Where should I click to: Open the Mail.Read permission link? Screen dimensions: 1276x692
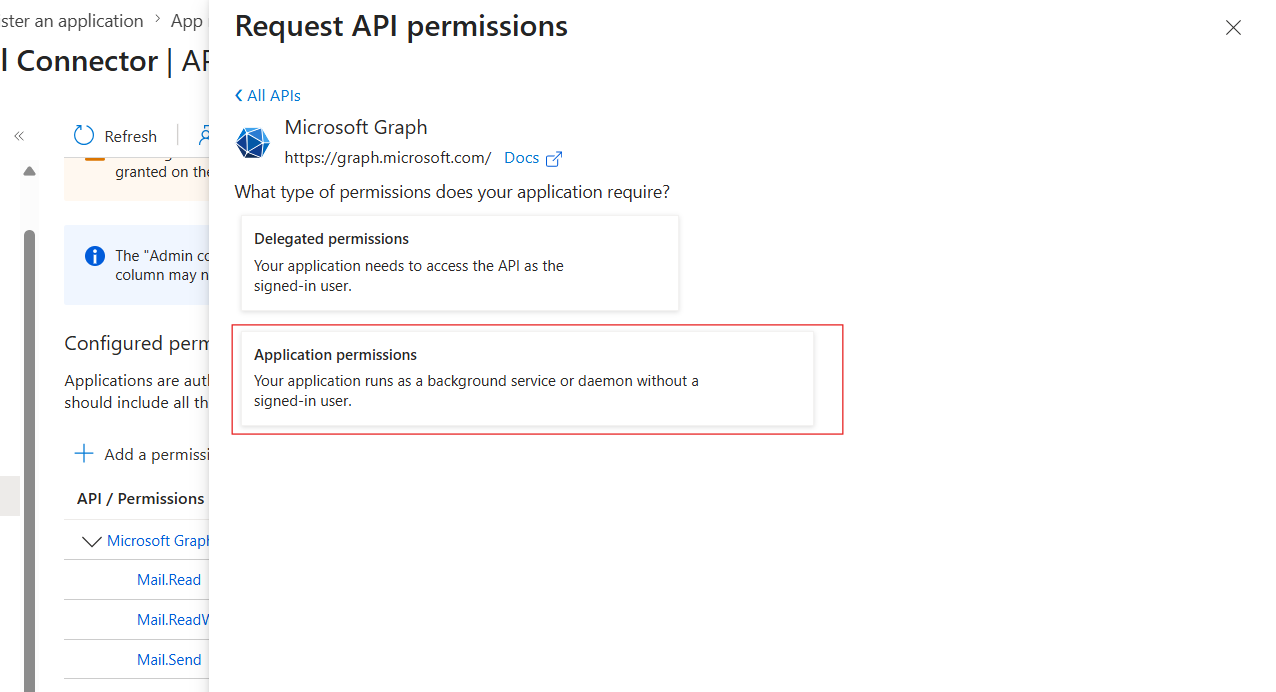(169, 580)
